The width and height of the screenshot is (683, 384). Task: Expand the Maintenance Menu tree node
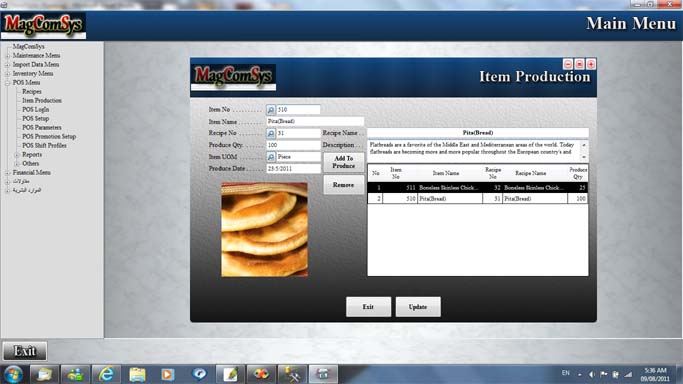coord(7,56)
